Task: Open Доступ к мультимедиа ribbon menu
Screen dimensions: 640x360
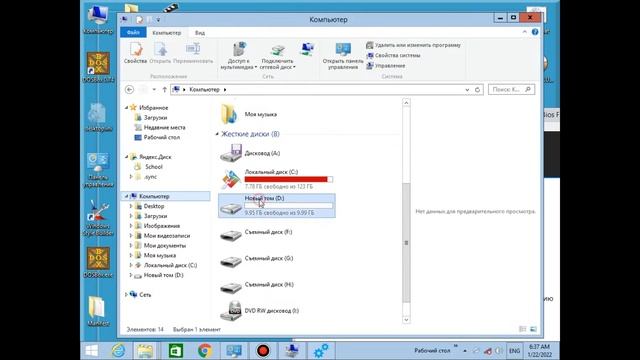Action: (x=239, y=56)
